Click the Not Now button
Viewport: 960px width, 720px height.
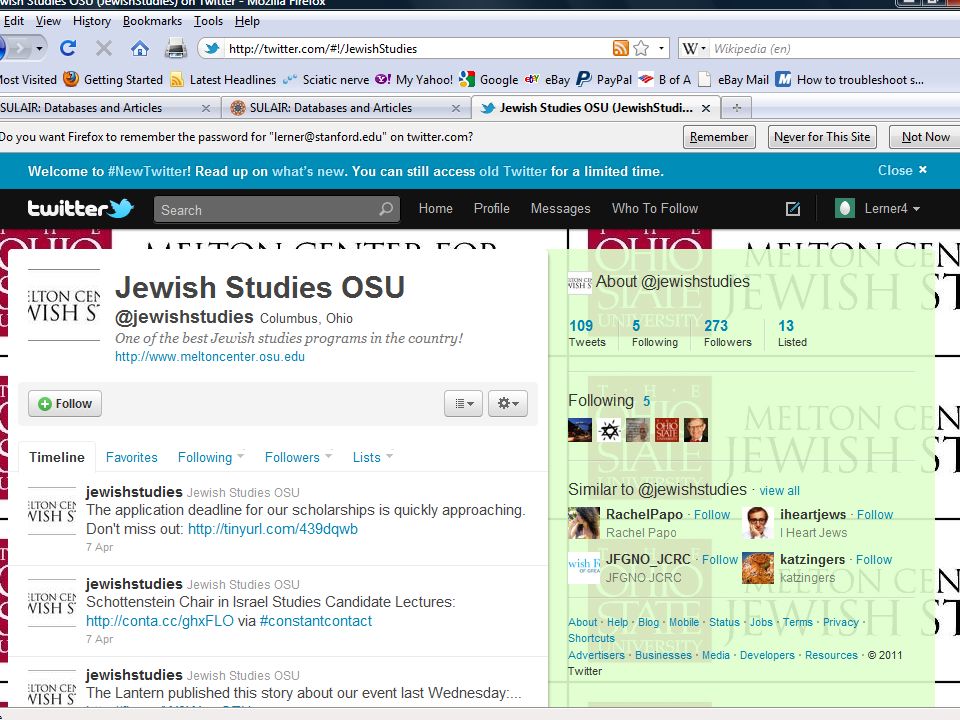click(x=925, y=137)
